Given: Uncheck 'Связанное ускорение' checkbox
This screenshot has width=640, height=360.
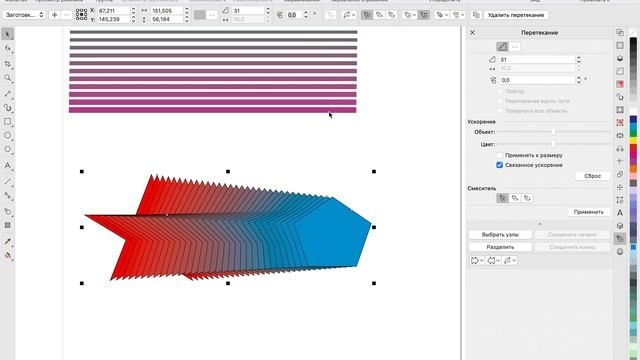Looking at the screenshot, I should 500,165.
